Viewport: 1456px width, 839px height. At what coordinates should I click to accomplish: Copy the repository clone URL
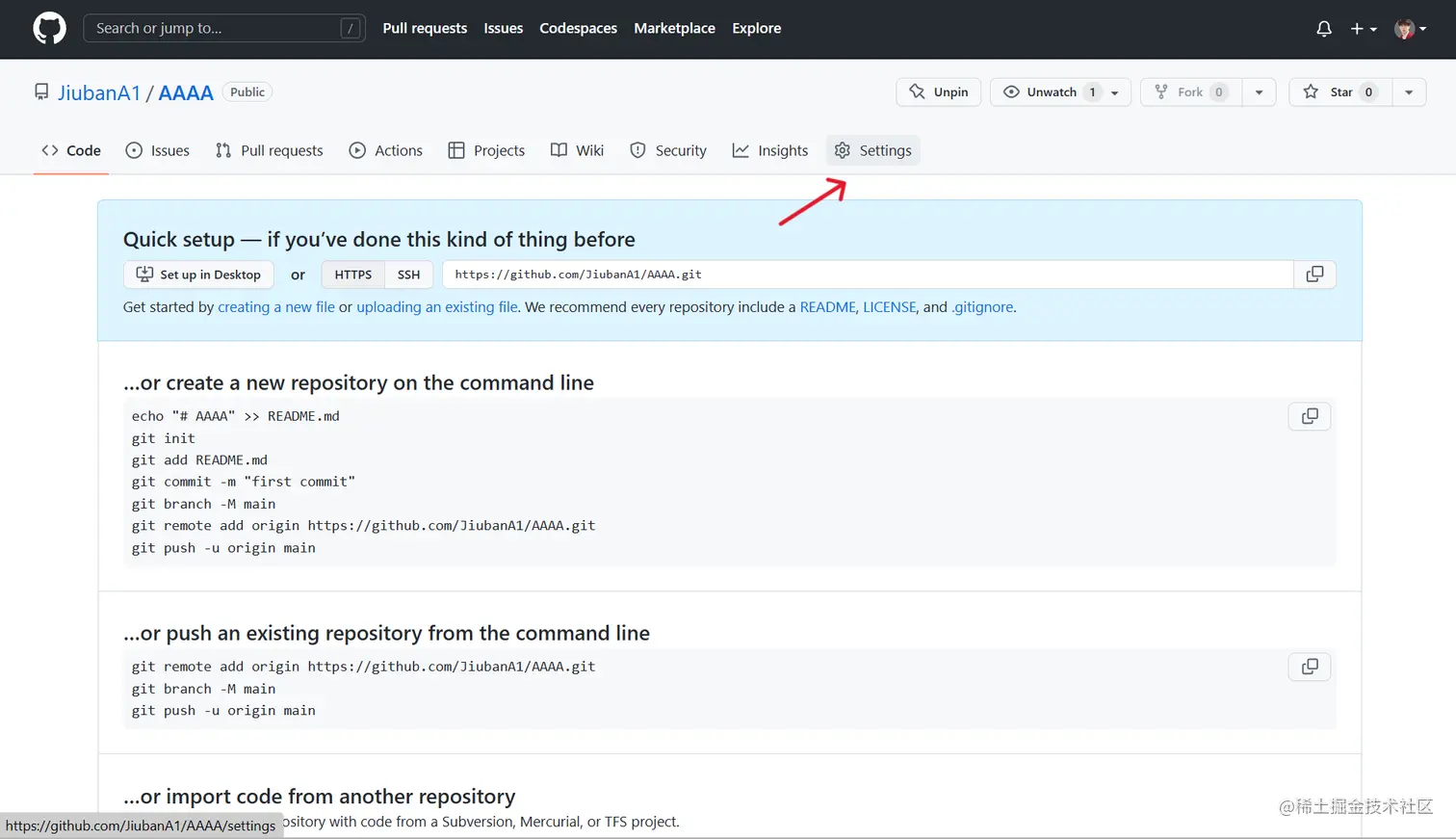(x=1314, y=275)
